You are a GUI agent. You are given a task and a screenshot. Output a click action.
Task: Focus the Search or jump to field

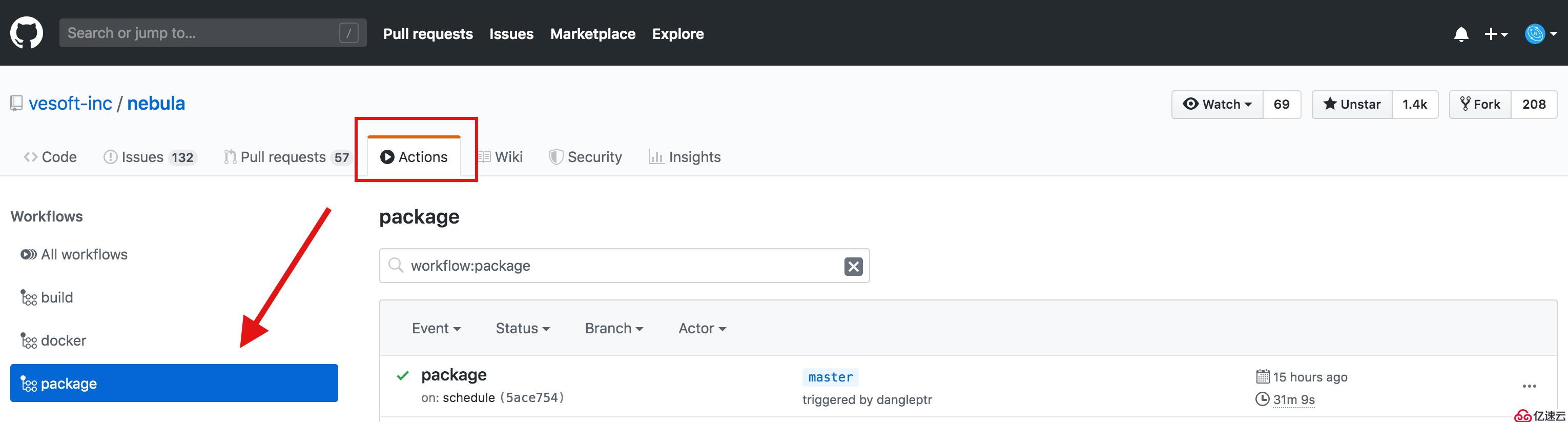point(213,33)
